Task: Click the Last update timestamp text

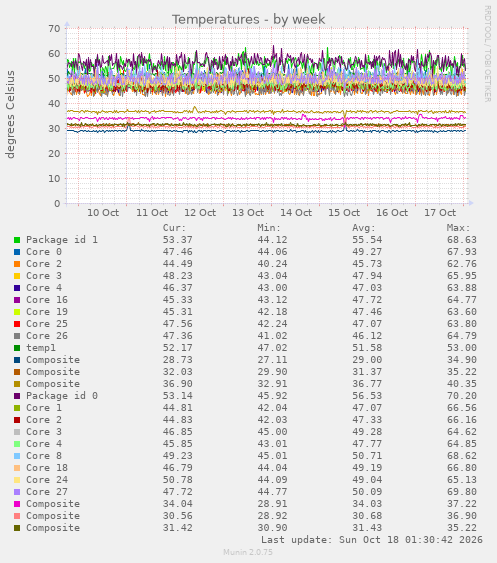Action: (372, 540)
